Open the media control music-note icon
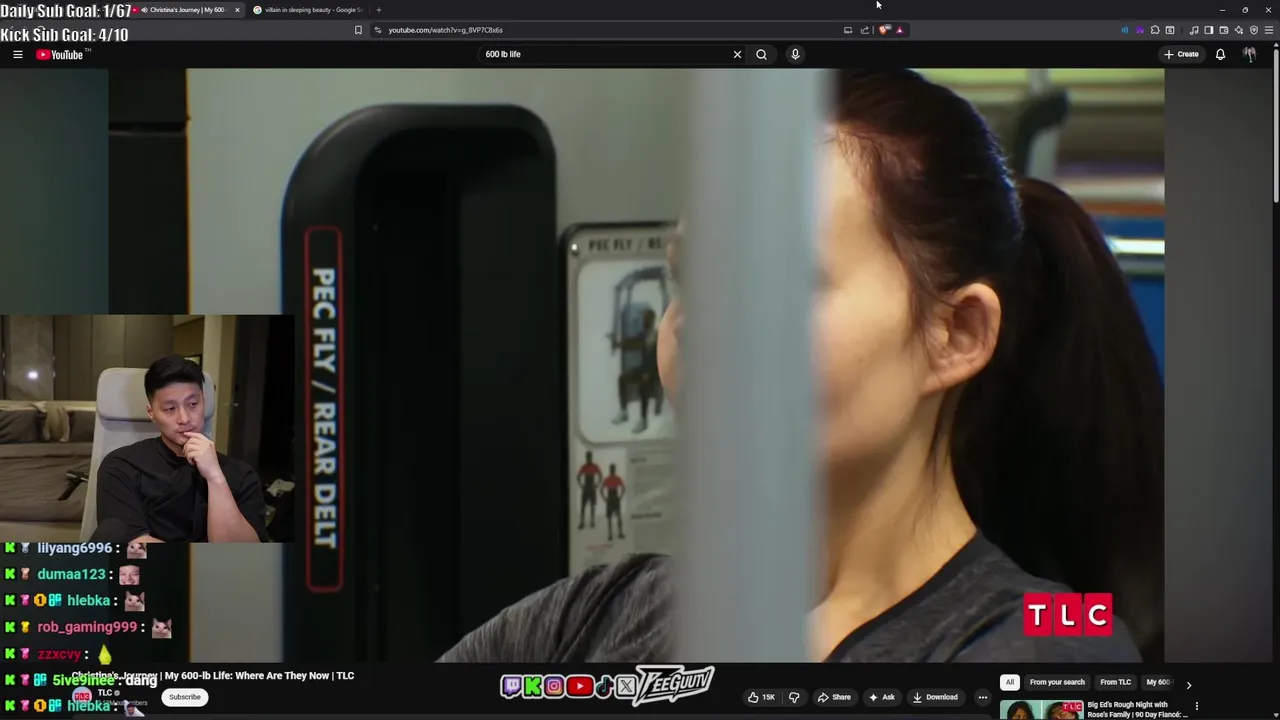 pyautogui.click(x=1194, y=30)
